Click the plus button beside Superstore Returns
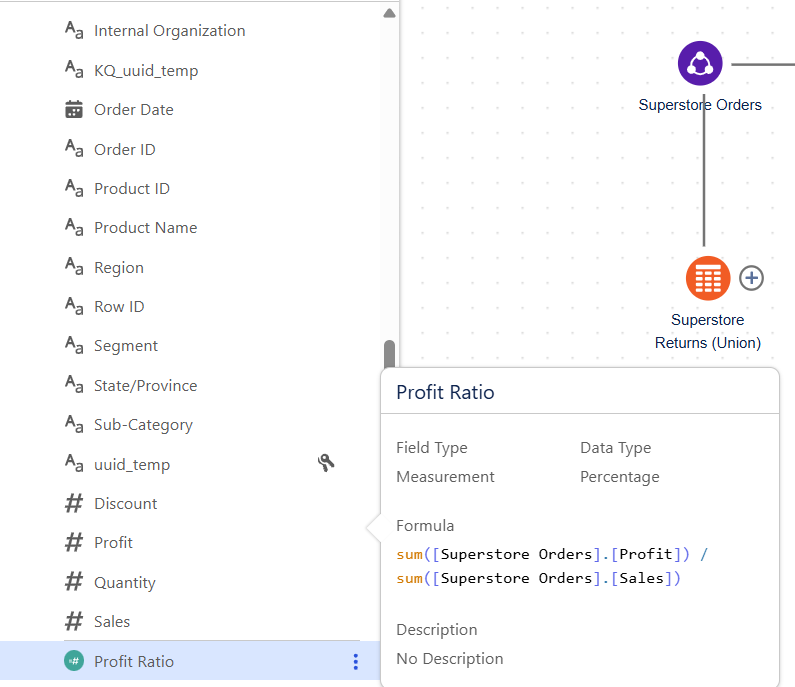Screen dimensions: 795x687 tap(751, 278)
